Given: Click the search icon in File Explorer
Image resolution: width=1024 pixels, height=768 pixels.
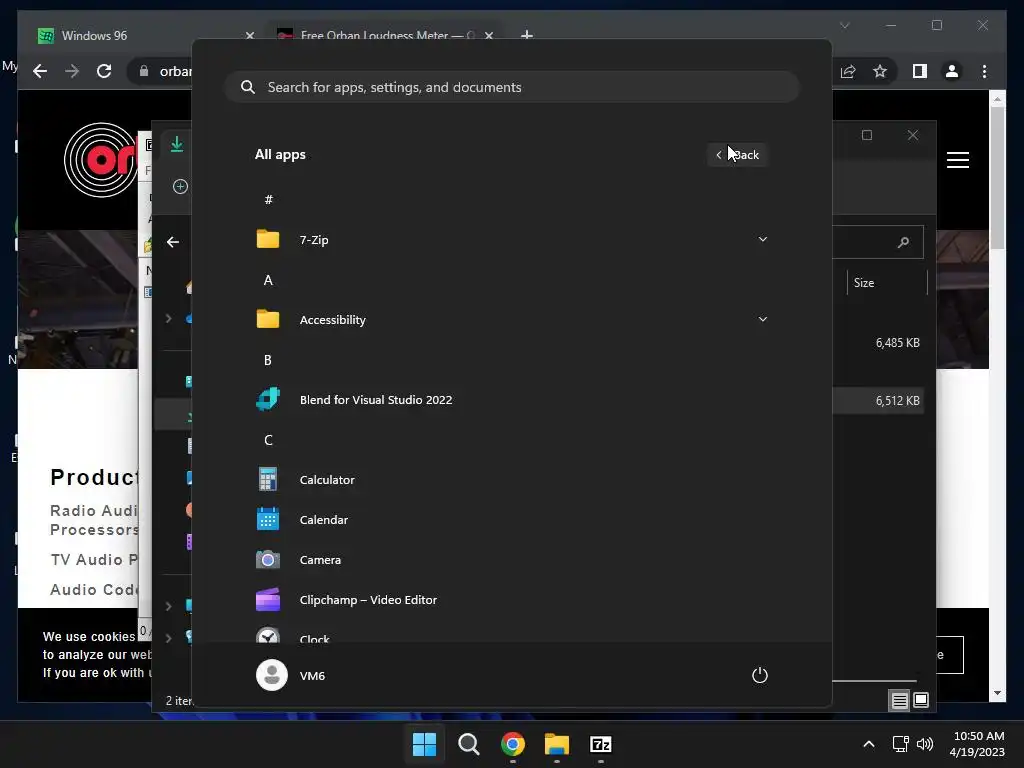Looking at the screenshot, I should (903, 242).
